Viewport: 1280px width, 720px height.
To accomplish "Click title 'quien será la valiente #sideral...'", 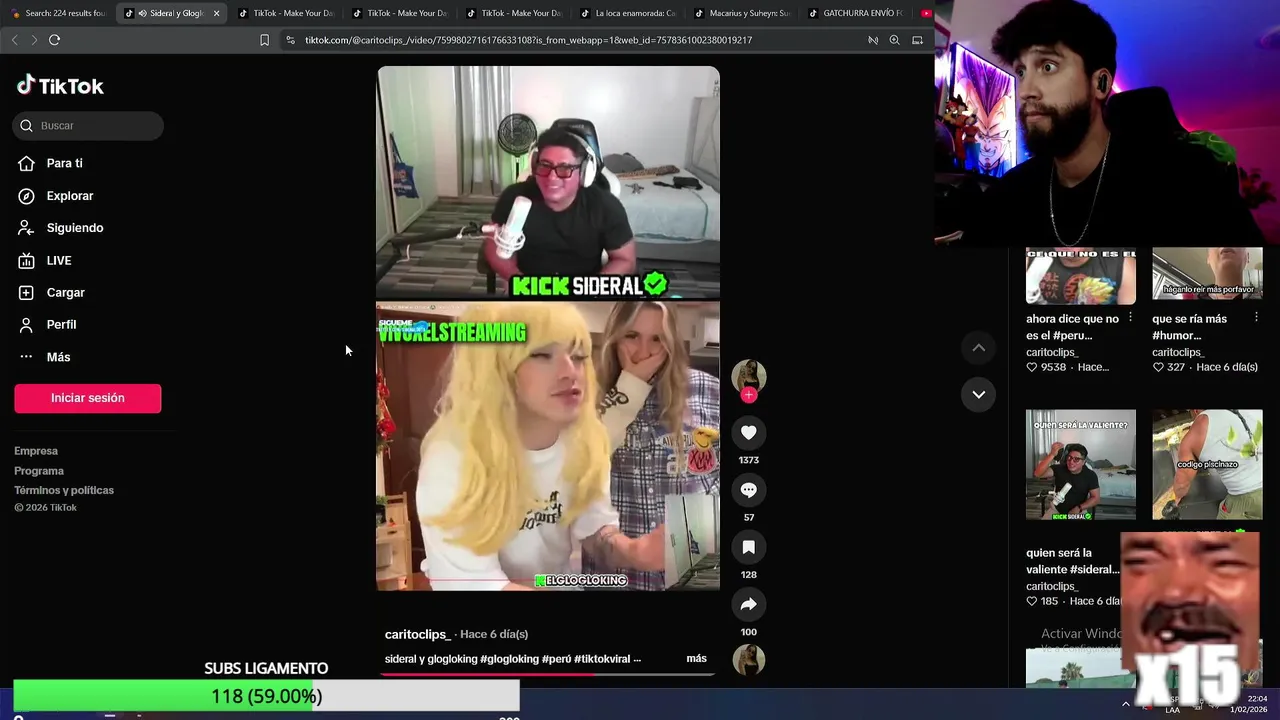I will (x=1072, y=561).
